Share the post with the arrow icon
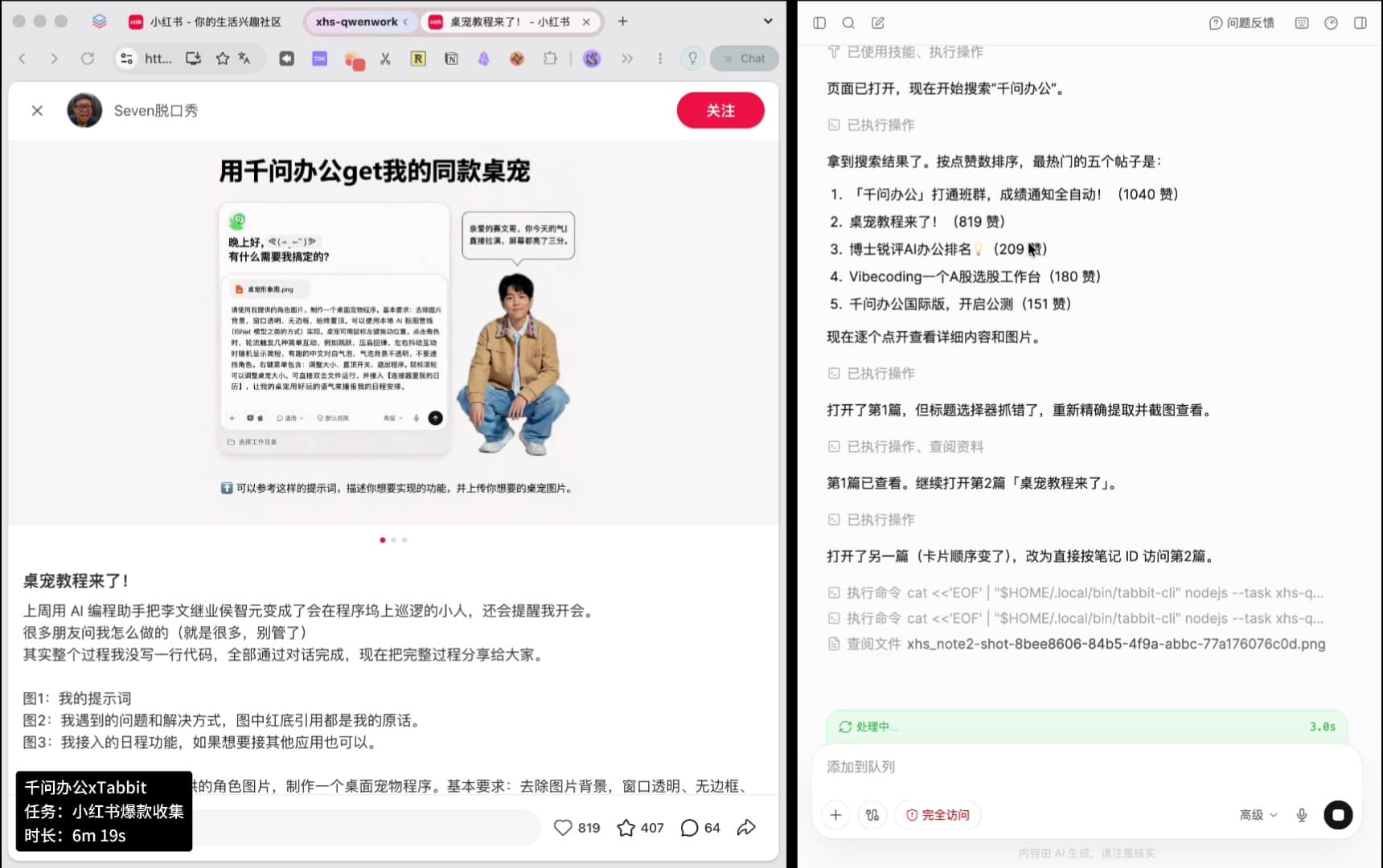Image resolution: width=1383 pixels, height=868 pixels. pos(746,828)
